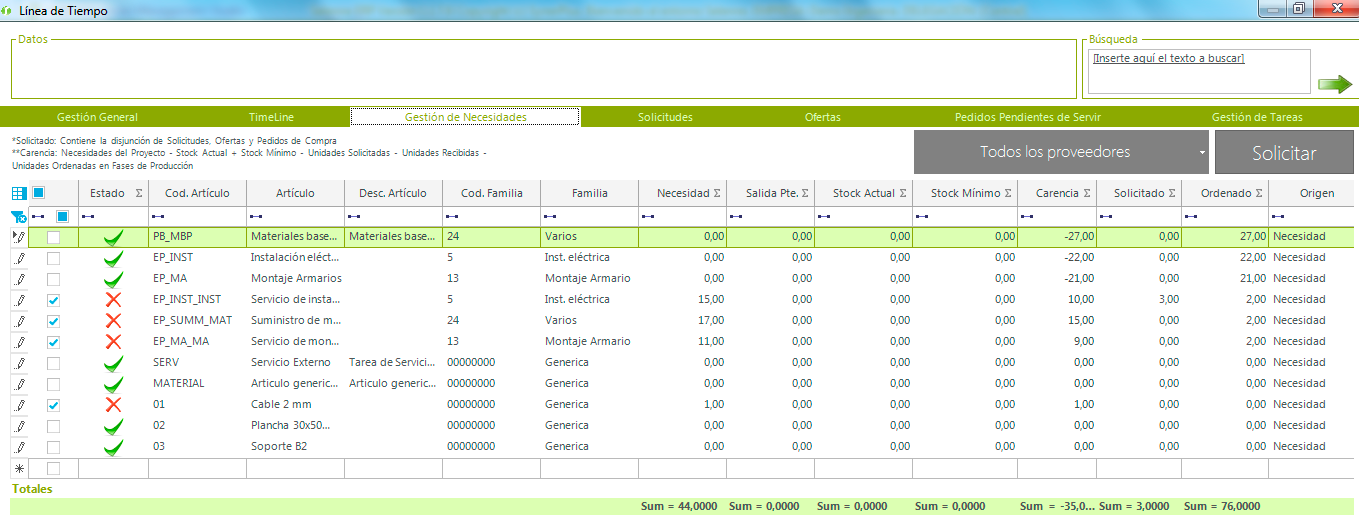Click the 'Sum = 76,0000' total
The width and height of the screenshot is (1359, 522).
click(1222, 507)
